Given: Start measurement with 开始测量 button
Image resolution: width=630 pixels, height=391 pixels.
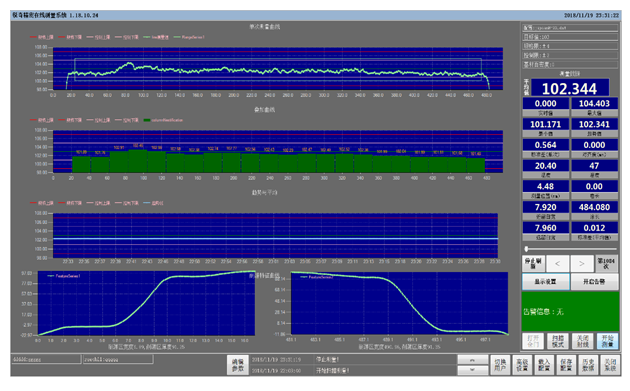Looking at the screenshot, I should (607, 341).
